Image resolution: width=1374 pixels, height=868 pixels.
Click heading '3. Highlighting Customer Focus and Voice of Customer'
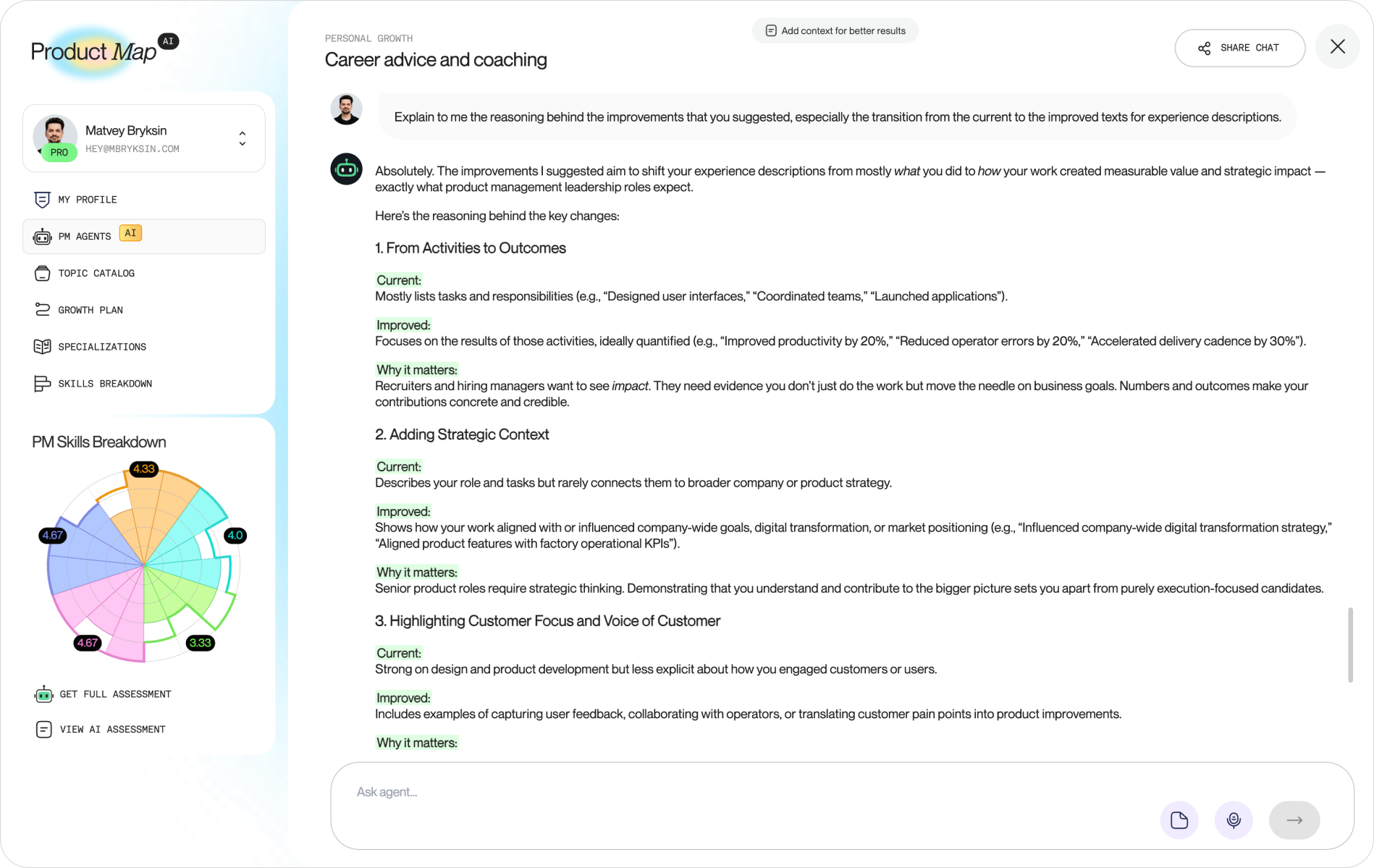coord(547,621)
